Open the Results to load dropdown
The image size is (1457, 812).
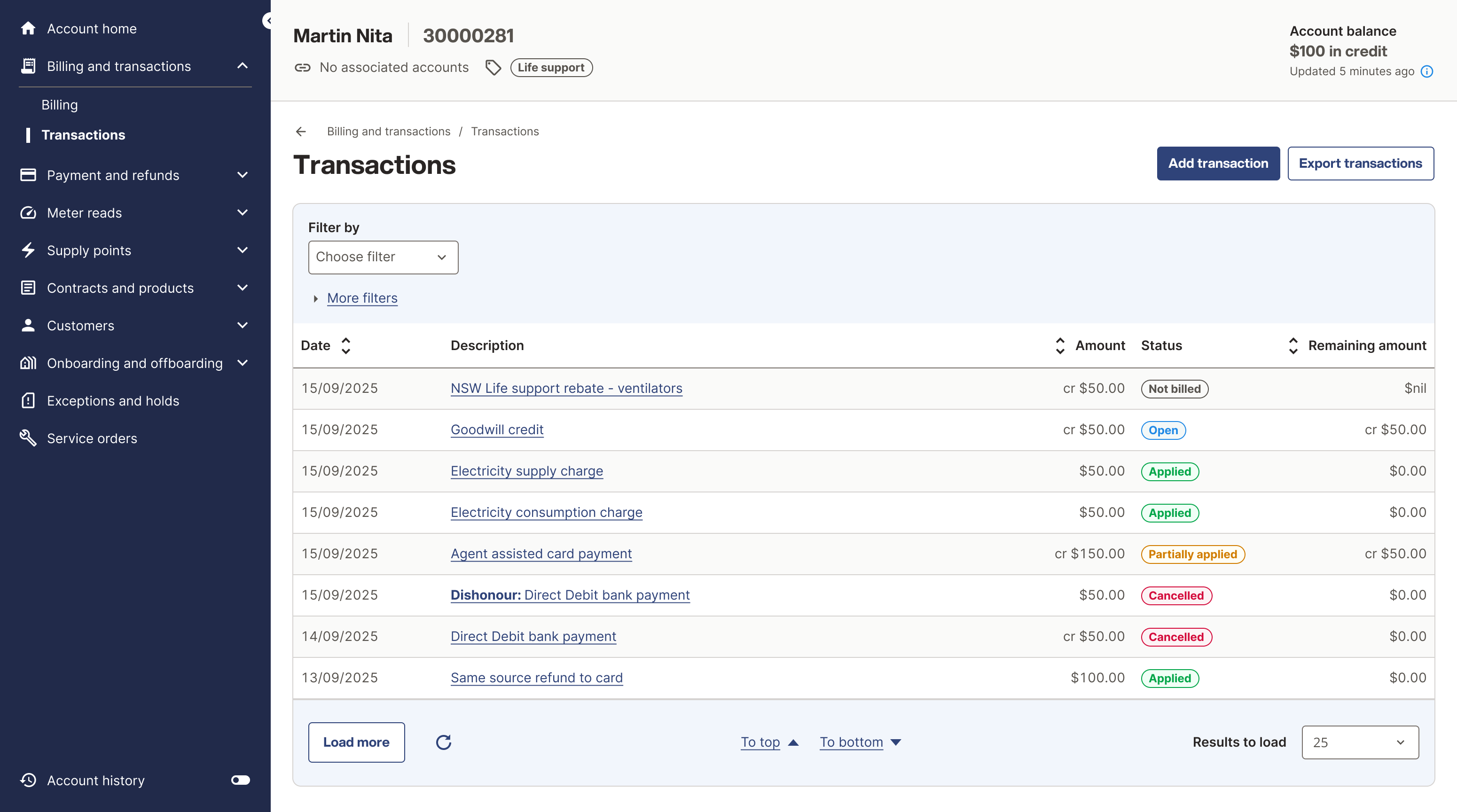pos(1360,742)
